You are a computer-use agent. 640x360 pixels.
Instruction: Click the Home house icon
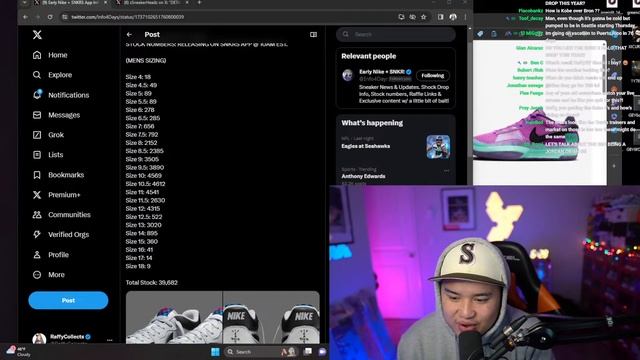(x=37, y=55)
